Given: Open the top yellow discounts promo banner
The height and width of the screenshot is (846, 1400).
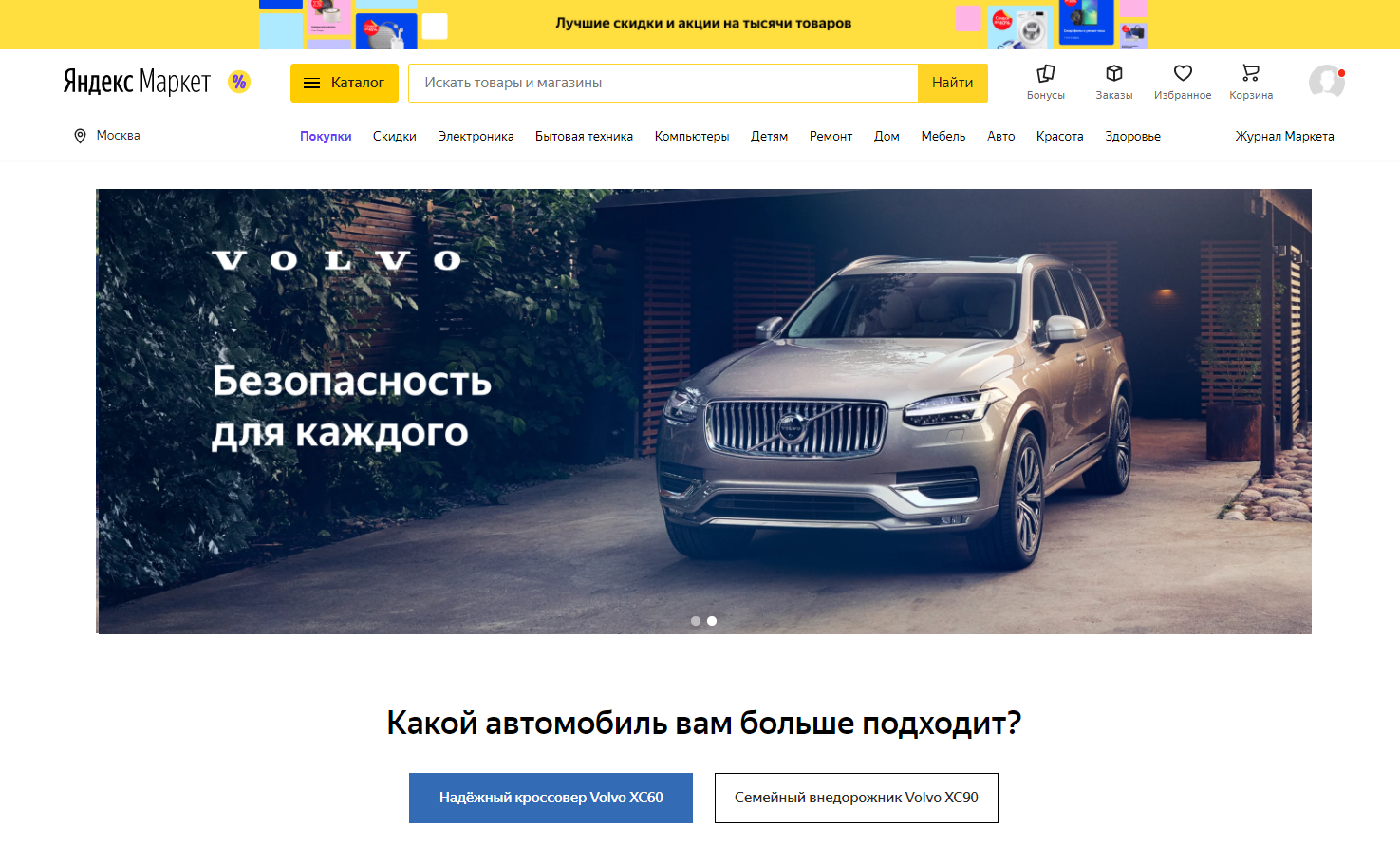Looking at the screenshot, I should coord(703,24).
